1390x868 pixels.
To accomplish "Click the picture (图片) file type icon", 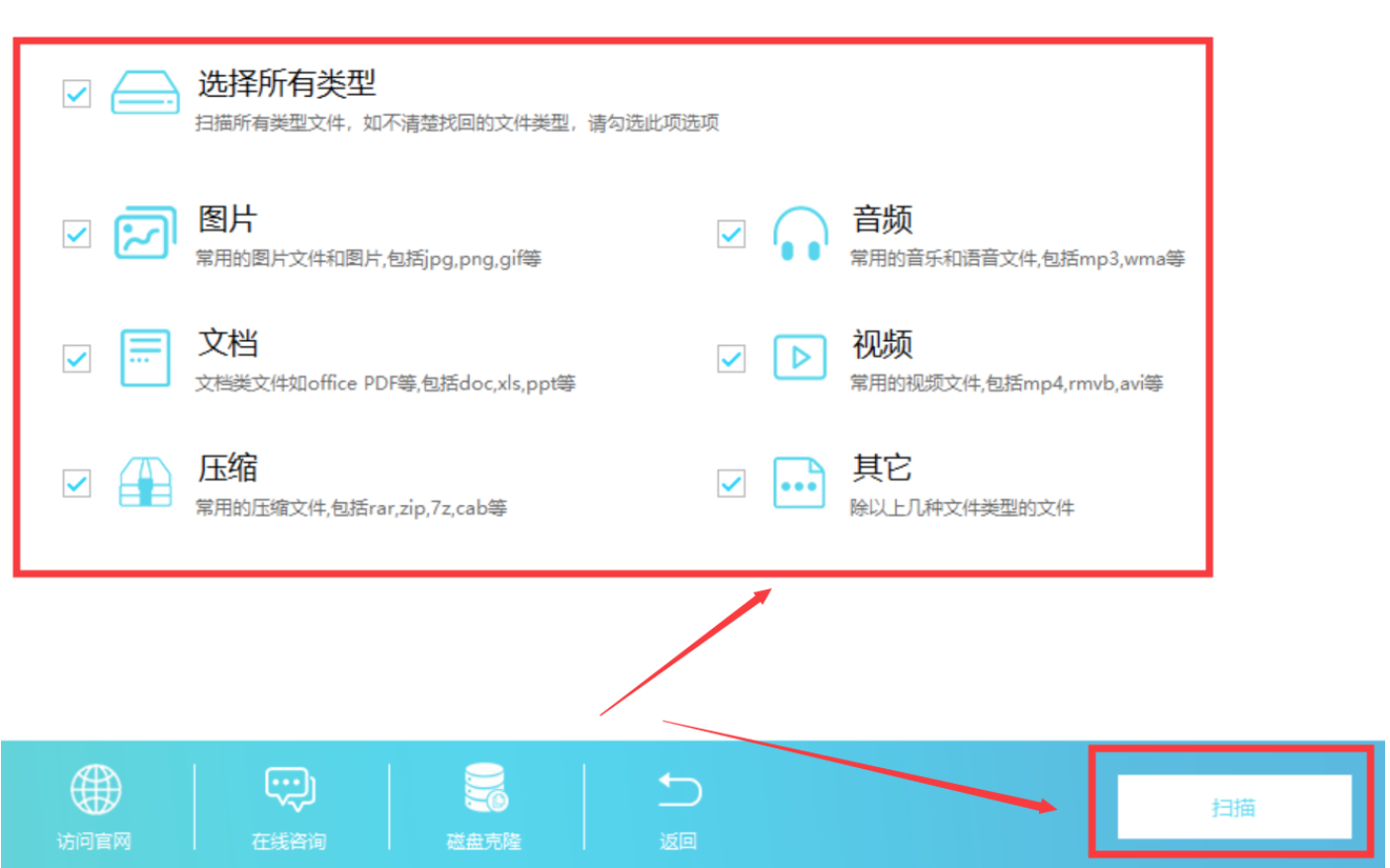I will click(144, 233).
